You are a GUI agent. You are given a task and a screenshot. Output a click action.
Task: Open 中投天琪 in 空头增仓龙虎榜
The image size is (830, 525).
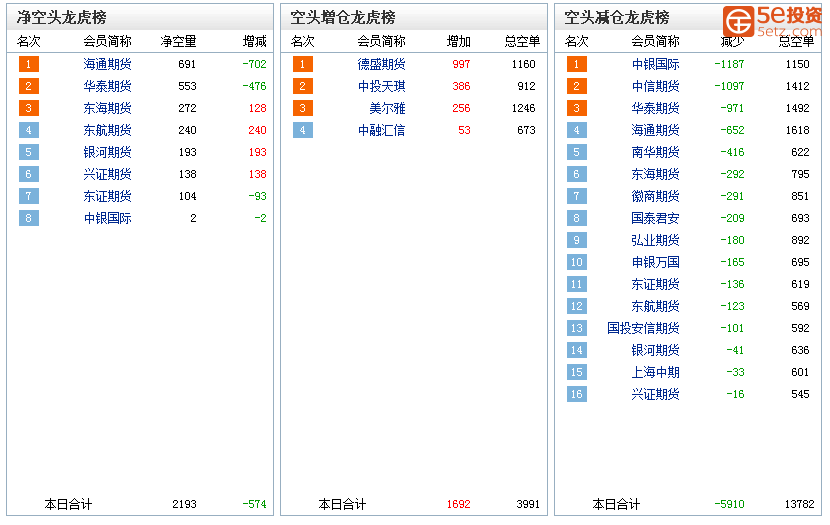point(382,86)
